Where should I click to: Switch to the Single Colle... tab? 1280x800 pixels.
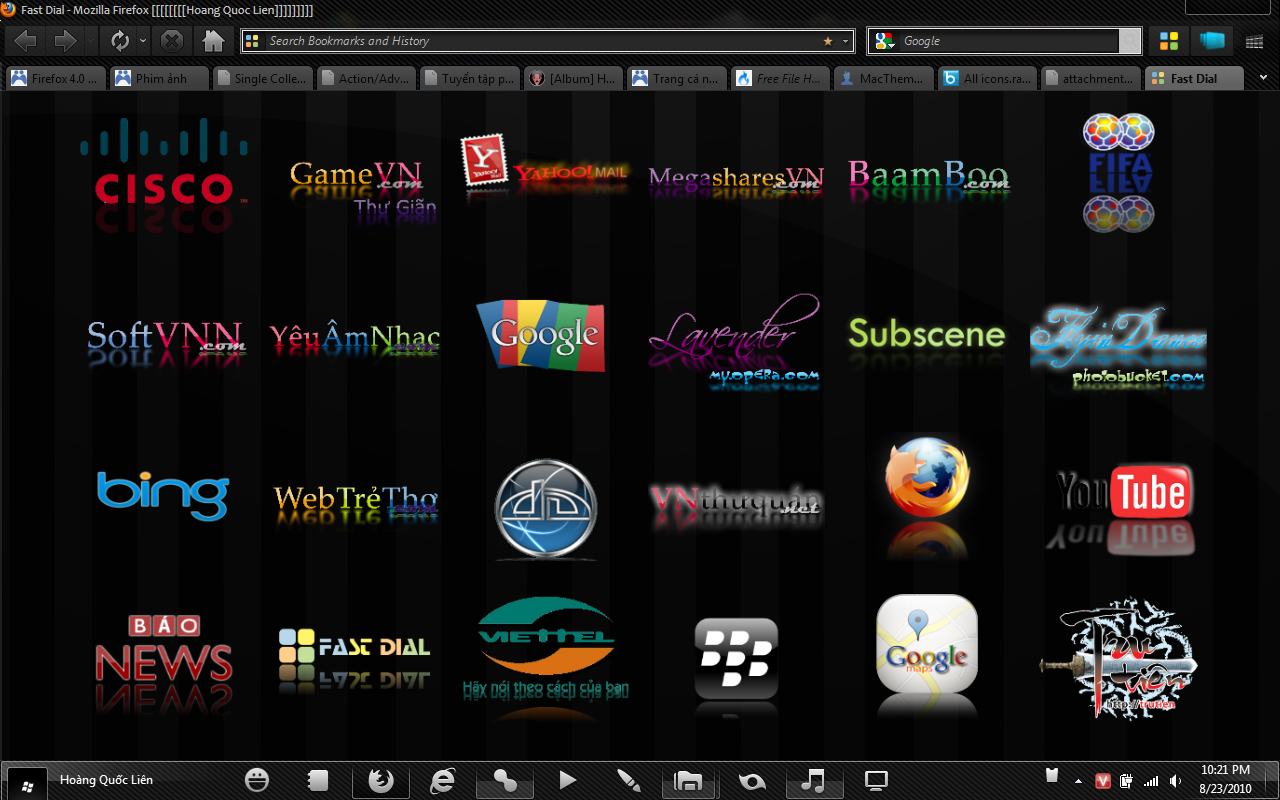coord(262,78)
